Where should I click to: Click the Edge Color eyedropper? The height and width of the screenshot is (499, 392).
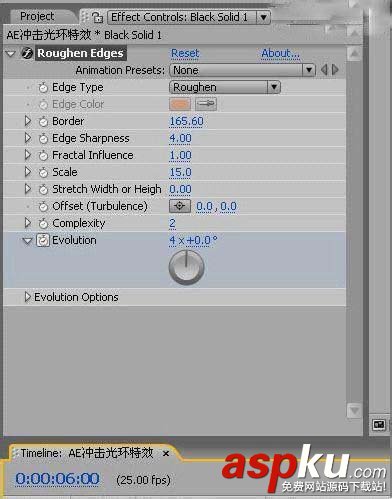click(206, 104)
